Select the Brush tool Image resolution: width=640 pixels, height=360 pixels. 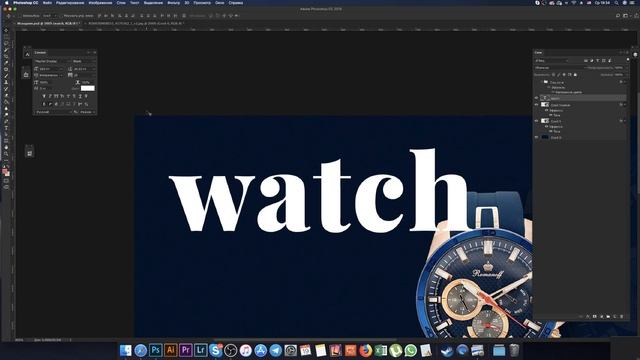click(x=6, y=76)
